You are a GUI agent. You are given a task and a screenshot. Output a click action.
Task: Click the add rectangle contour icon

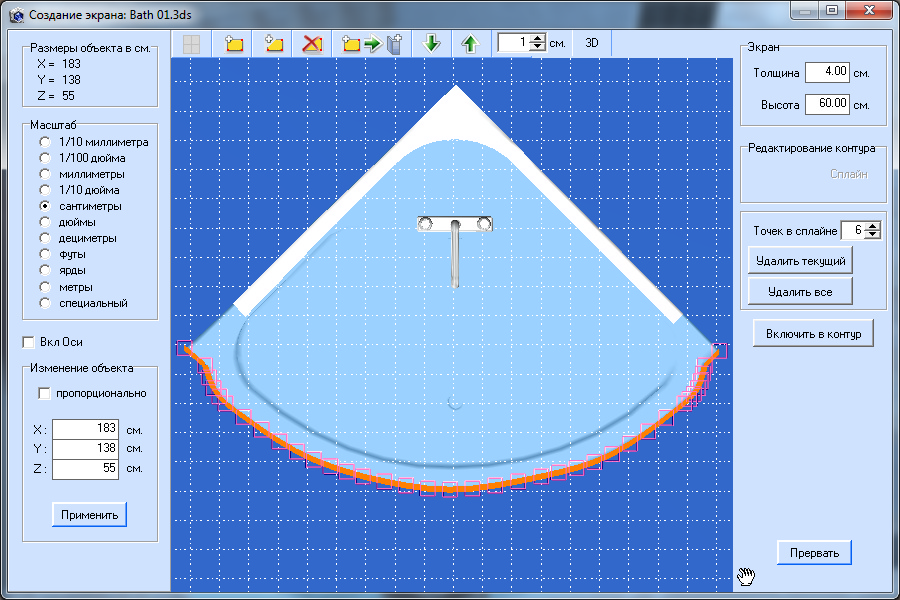click(x=235, y=44)
